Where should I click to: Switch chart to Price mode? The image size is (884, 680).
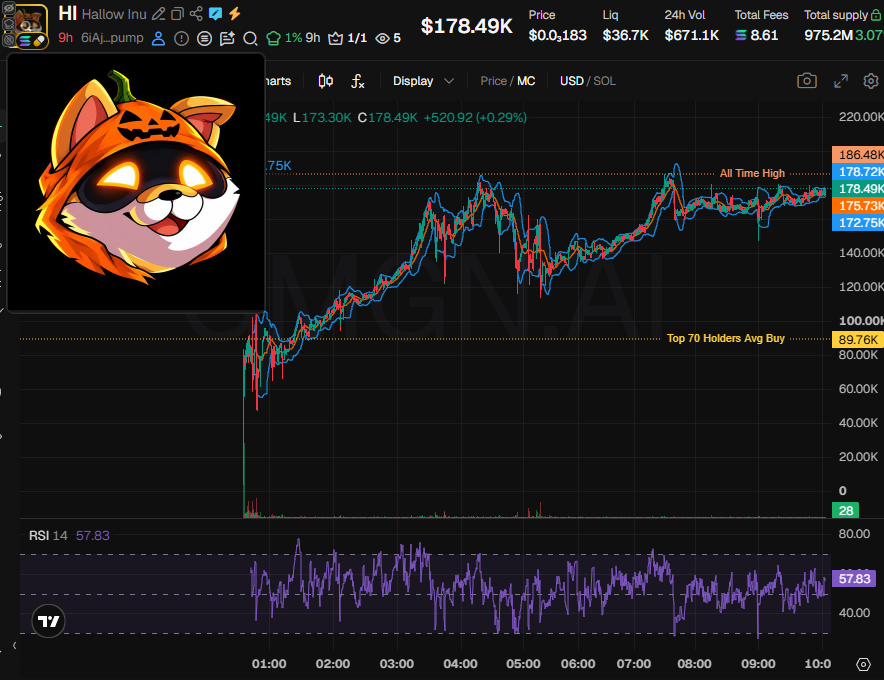[x=493, y=81]
